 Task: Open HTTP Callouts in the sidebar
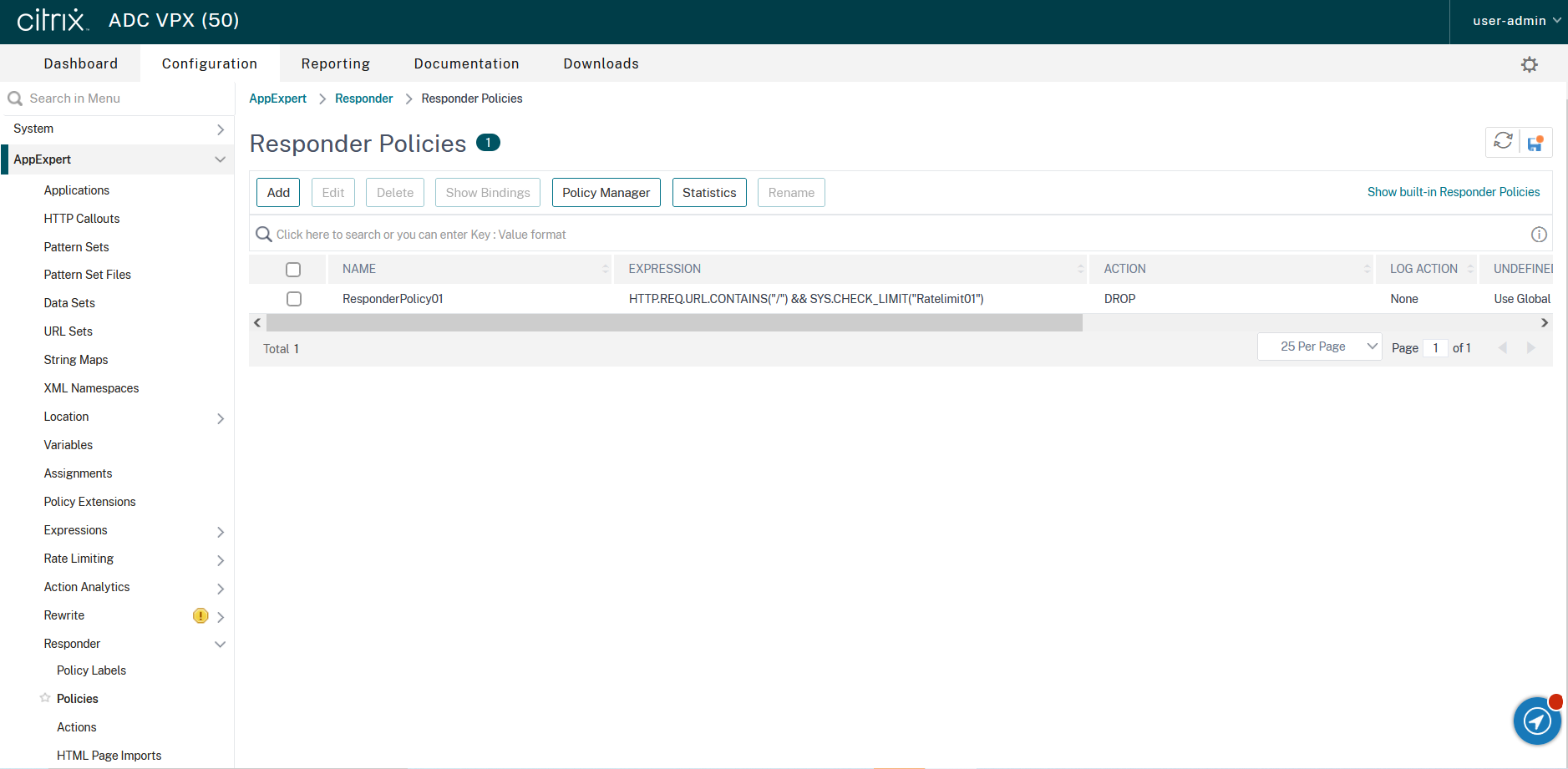(82, 219)
